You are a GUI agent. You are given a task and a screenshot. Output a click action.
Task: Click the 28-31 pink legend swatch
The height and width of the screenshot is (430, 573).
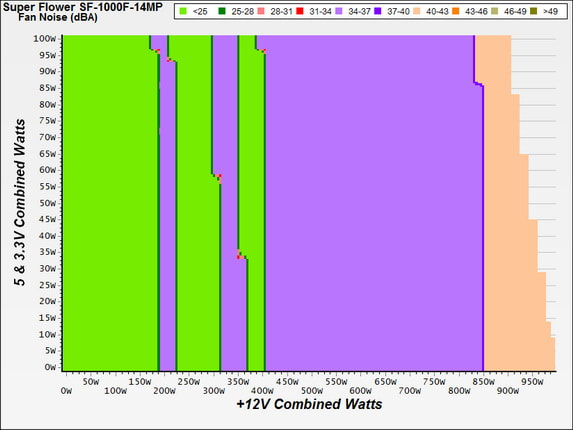click(x=261, y=11)
